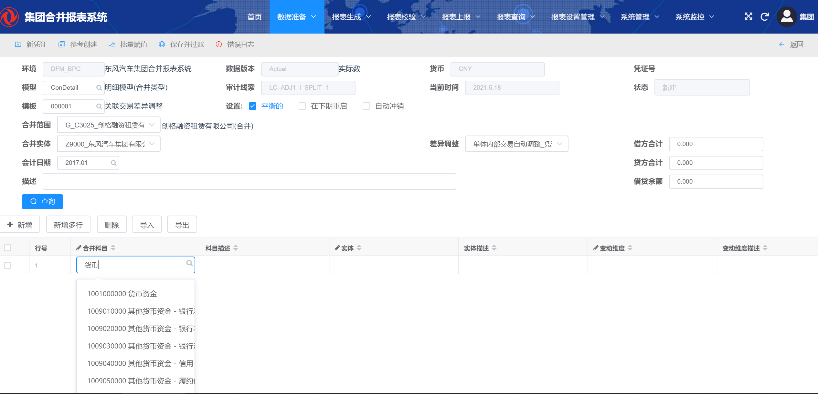
Task: Click the 新增多行 button
Action: click(x=68, y=225)
